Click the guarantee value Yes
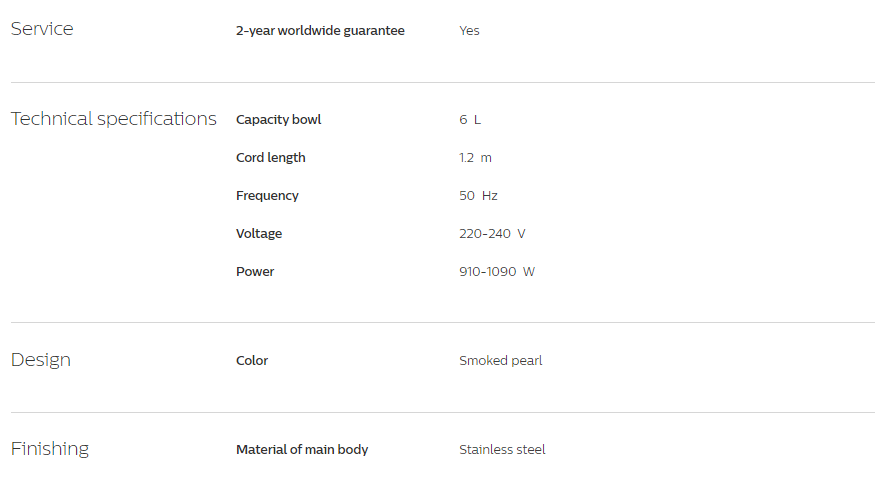888x479 pixels. pyautogui.click(x=469, y=31)
